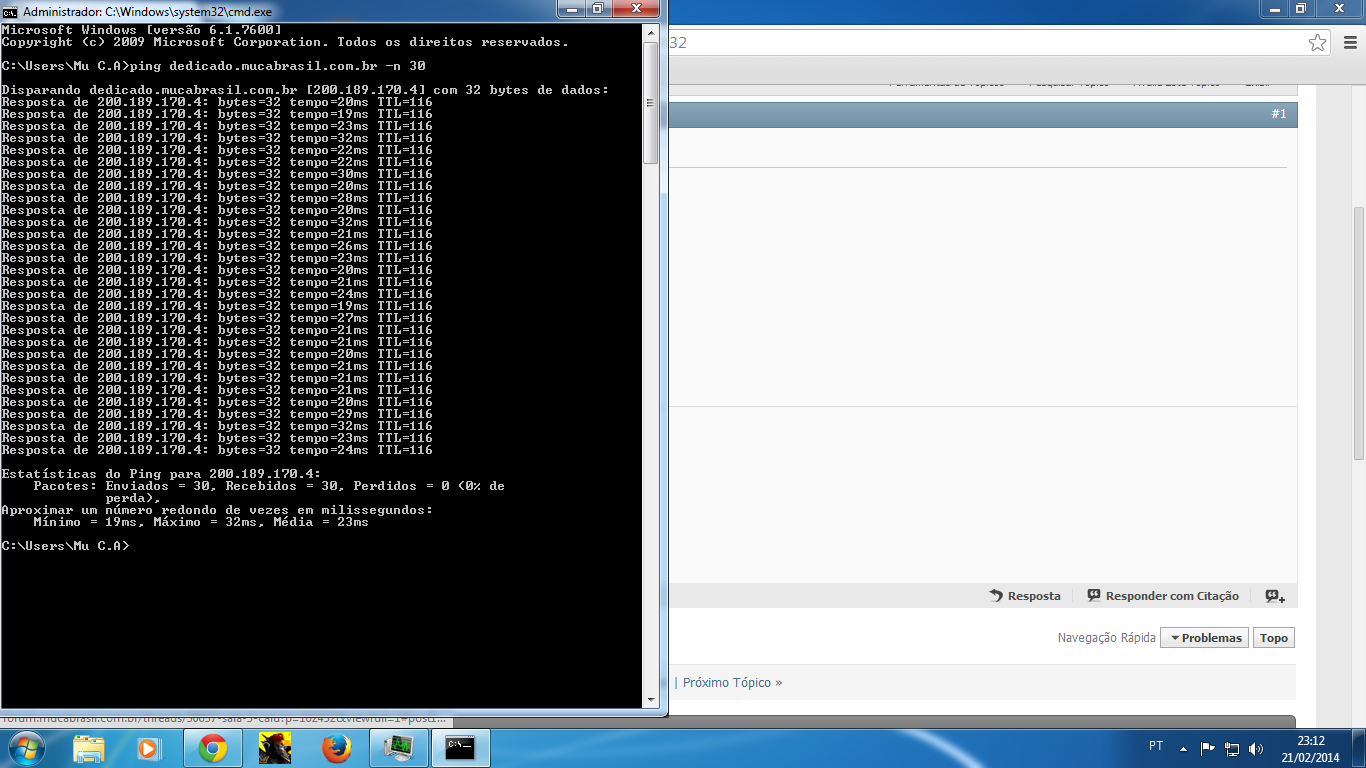Launch Windows Media Player from taskbar

click(x=148, y=747)
